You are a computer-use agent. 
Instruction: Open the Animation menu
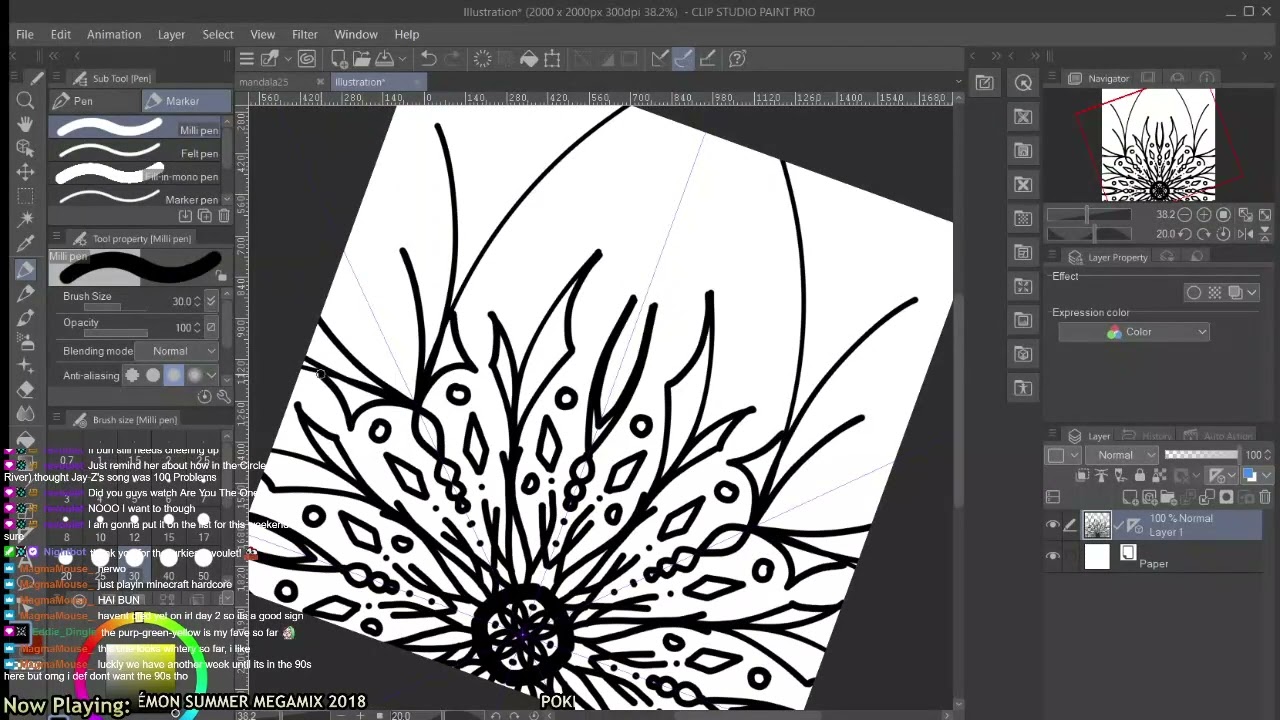click(x=114, y=34)
